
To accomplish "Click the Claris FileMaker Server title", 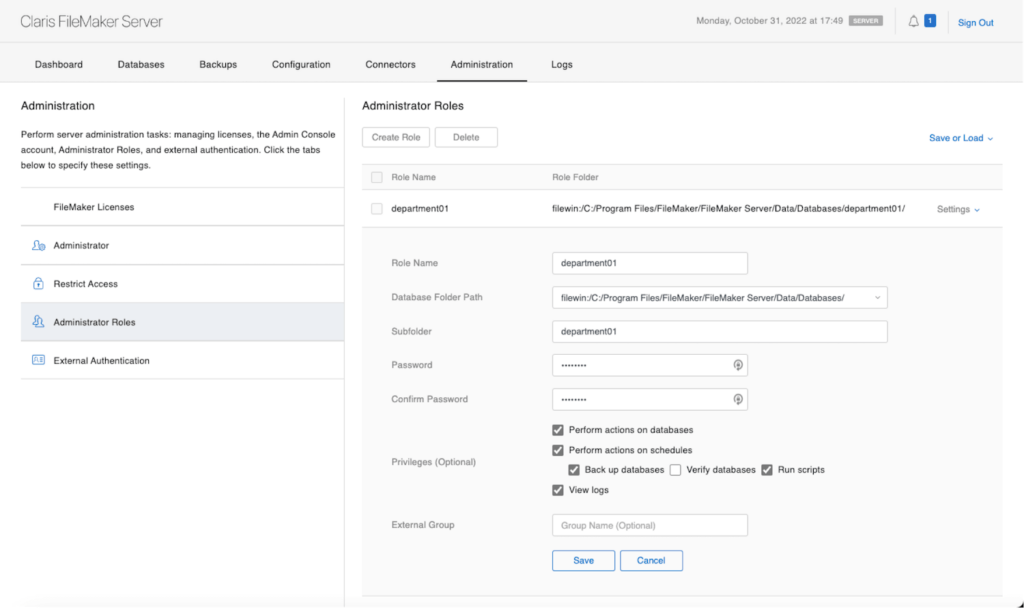I will click(91, 22).
